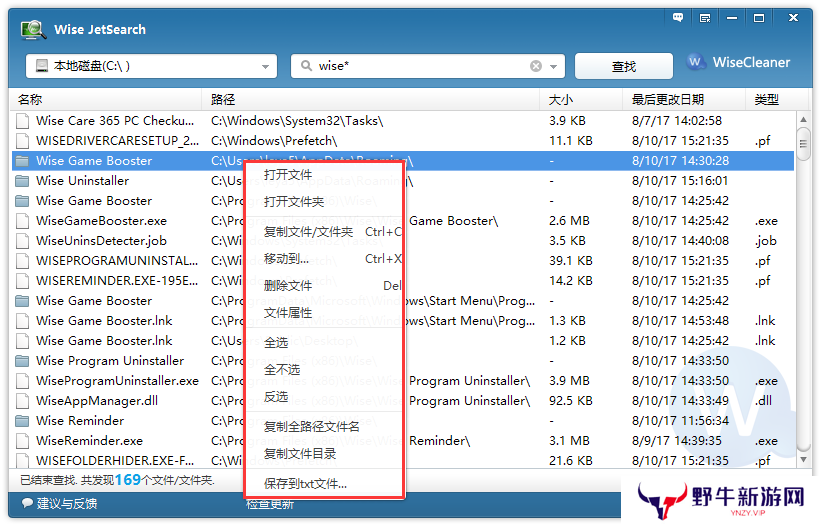This screenshot has width=821, height=526.
Task: Open the drive selection dropdown 本地磁盘(C:\)
Action: coord(151,66)
